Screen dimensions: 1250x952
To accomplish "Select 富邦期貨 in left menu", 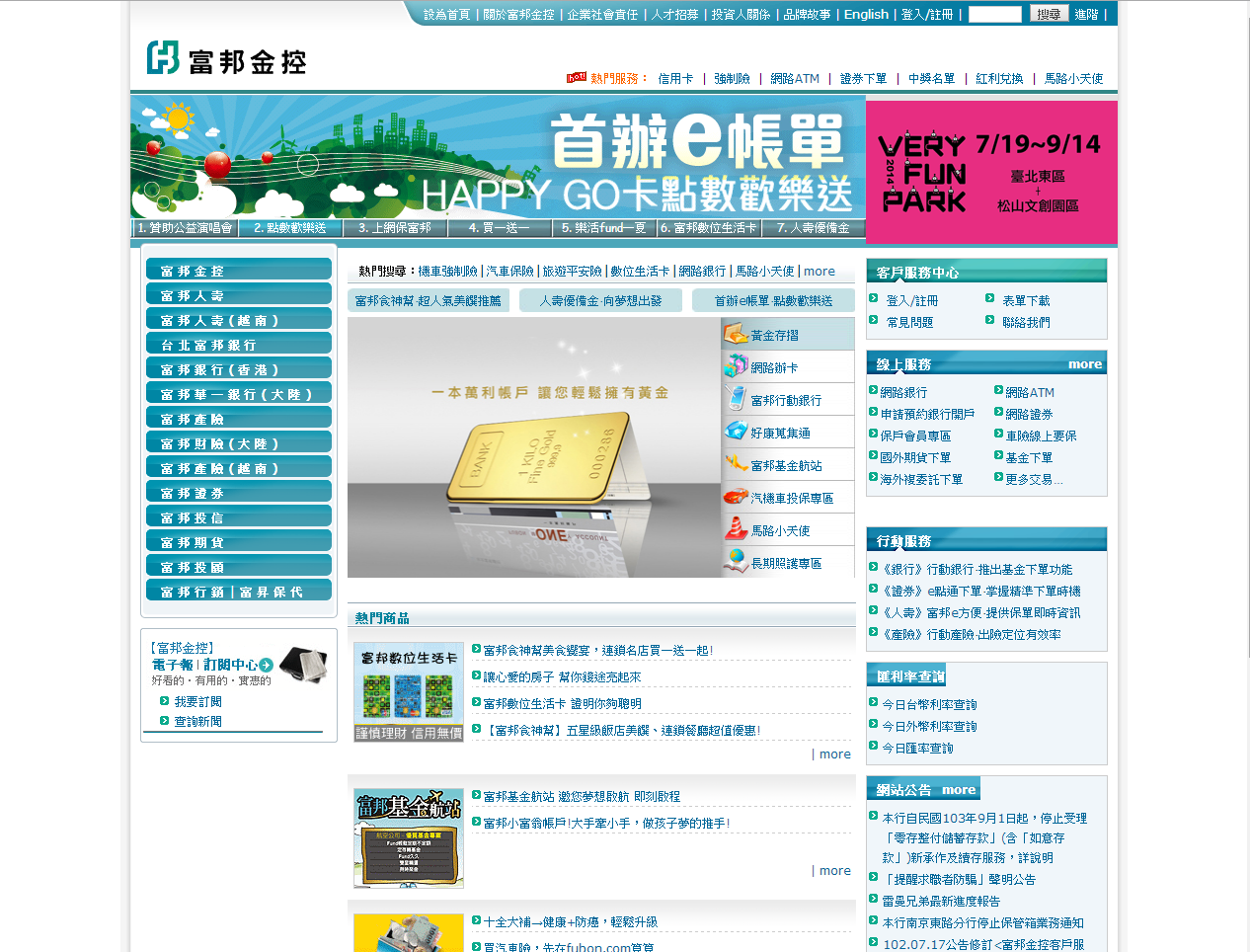I will click(239, 541).
